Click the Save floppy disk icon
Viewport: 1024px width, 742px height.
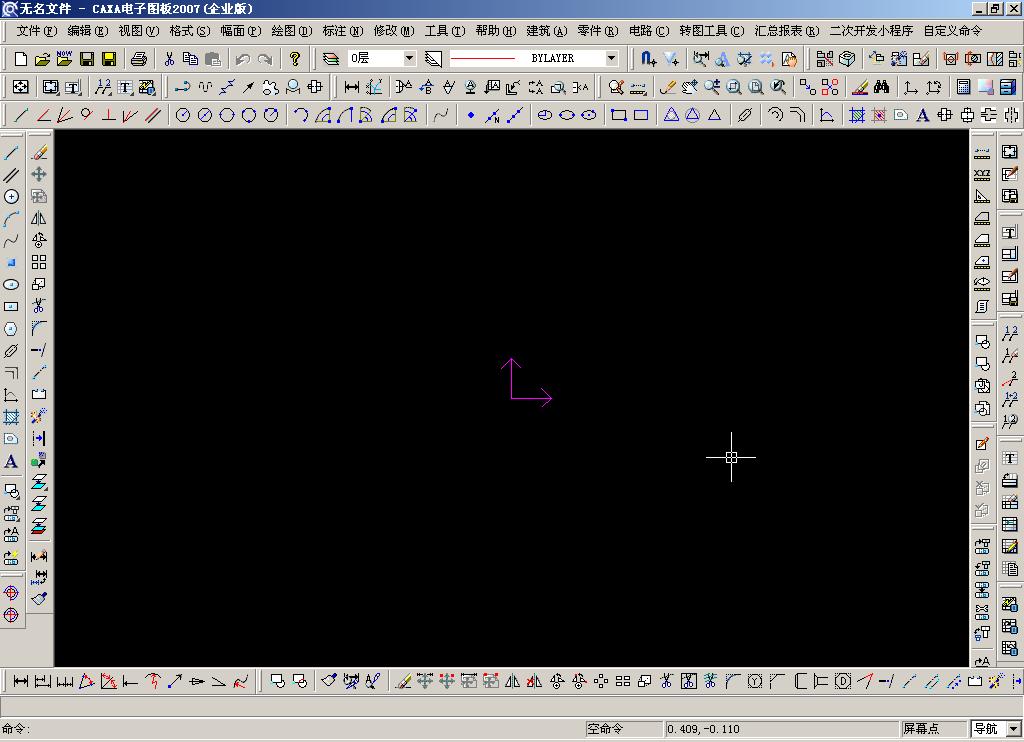click(x=86, y=59)
